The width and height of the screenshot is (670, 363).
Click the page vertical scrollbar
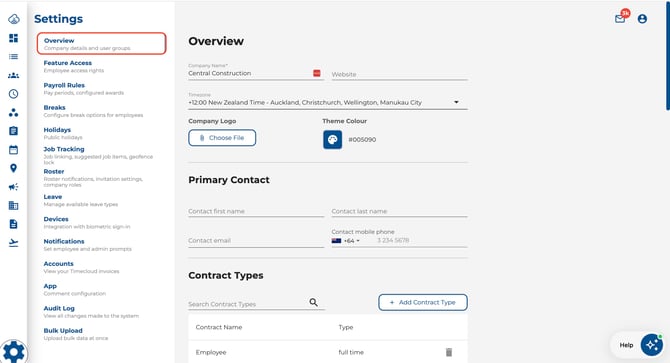pos(668,56)
